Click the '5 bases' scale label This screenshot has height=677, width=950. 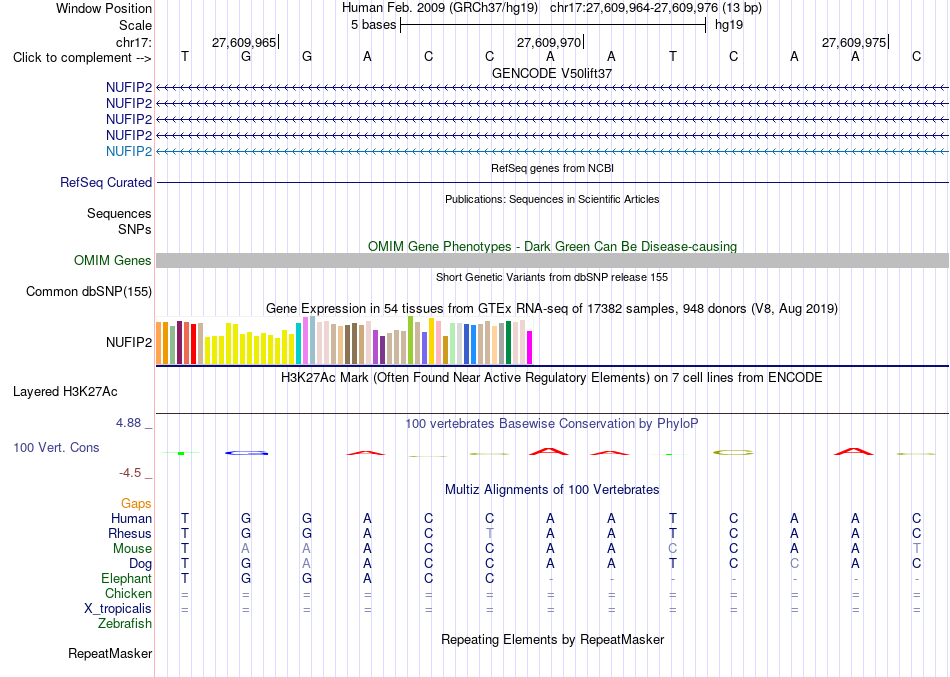[373, 25]
